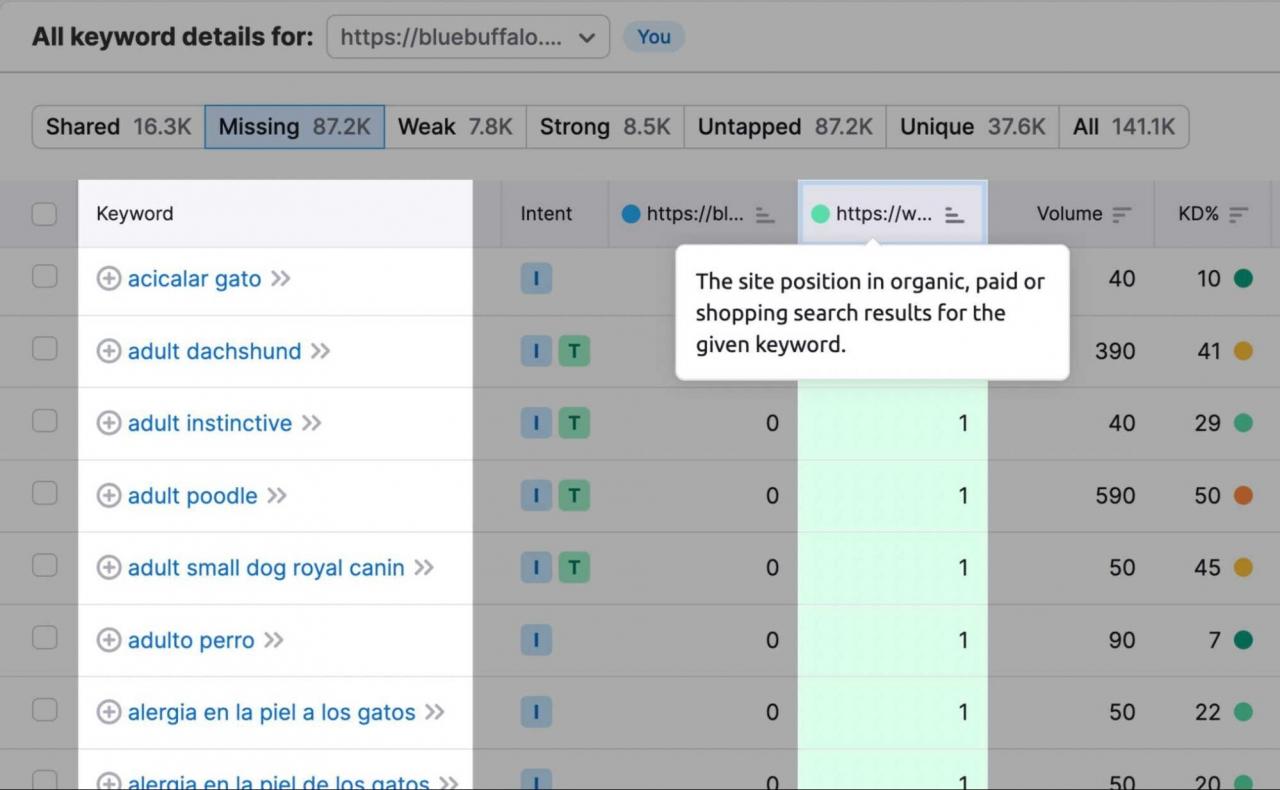The image size is (1280, 790).
Task: Expand double-chevron next to adult instinctive
Action: [312, 423]
